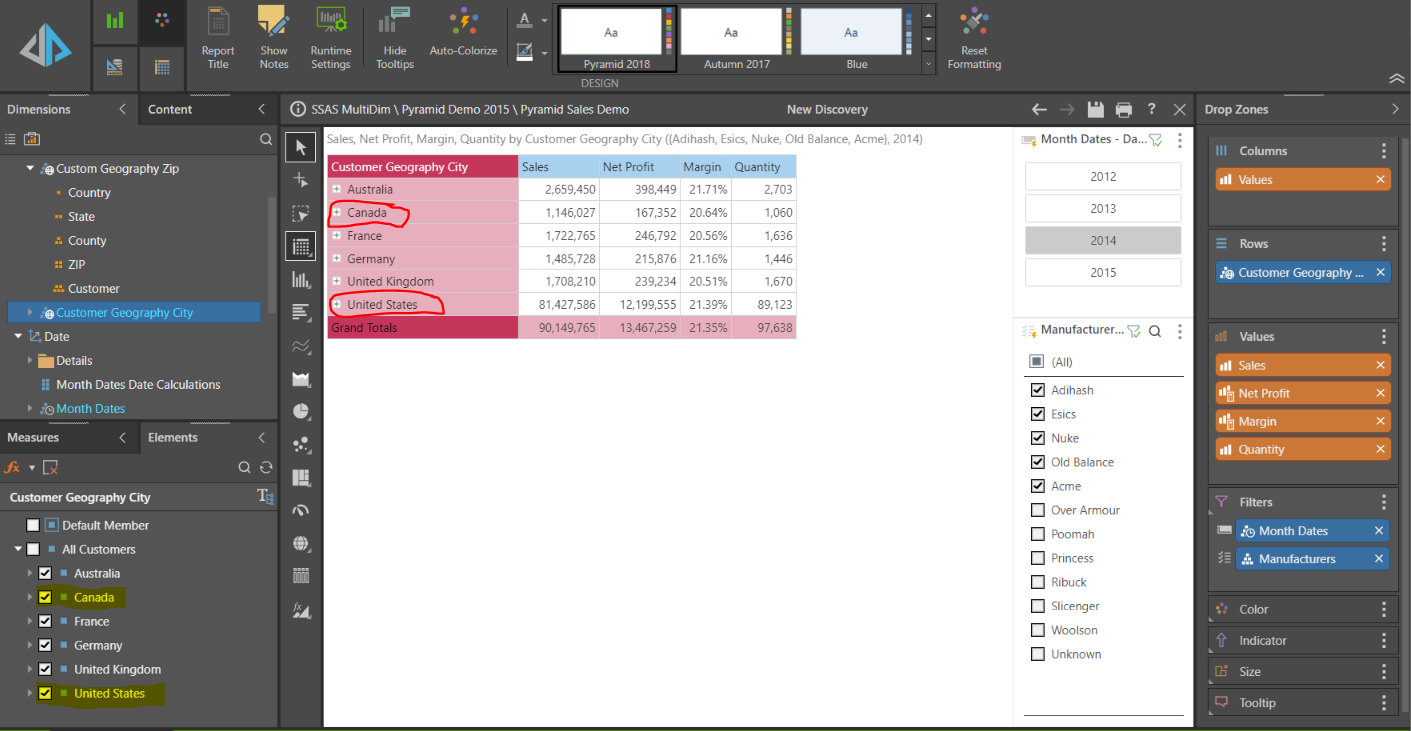This screenshot has width=1411, height=731.
Task: Expand Germany in the Elements tree
Action: point(30,645)
